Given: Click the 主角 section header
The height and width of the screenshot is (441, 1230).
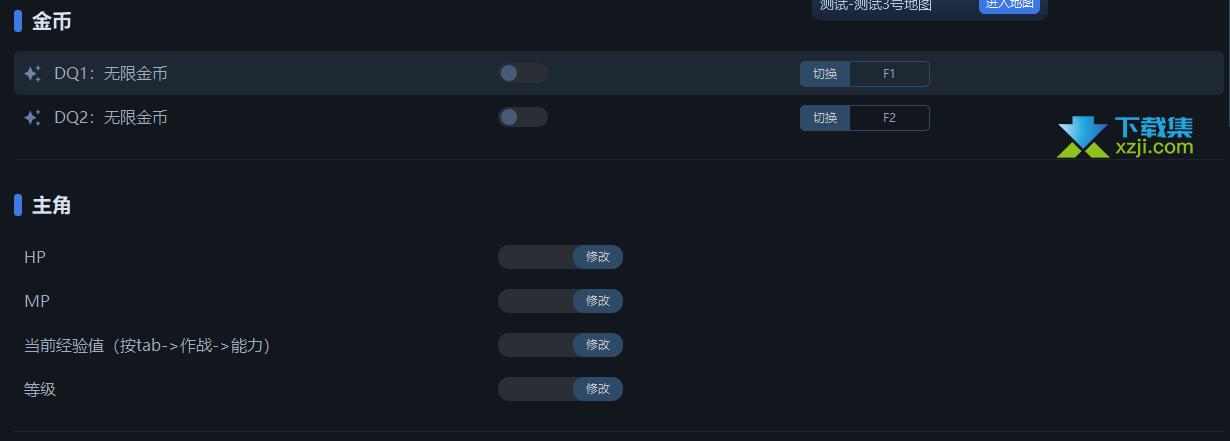Looking at the screenshot, I should 51,206.
